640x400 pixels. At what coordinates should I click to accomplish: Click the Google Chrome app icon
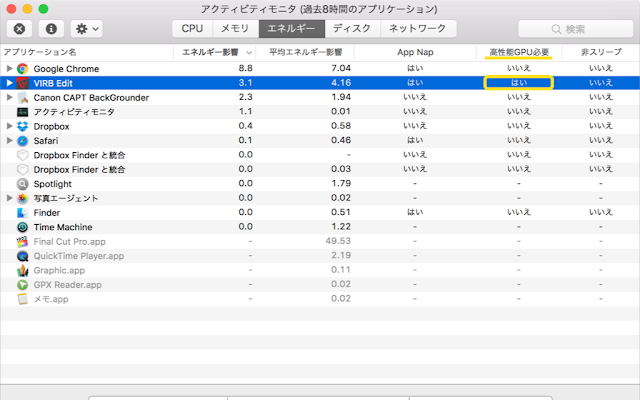(22, 69)
